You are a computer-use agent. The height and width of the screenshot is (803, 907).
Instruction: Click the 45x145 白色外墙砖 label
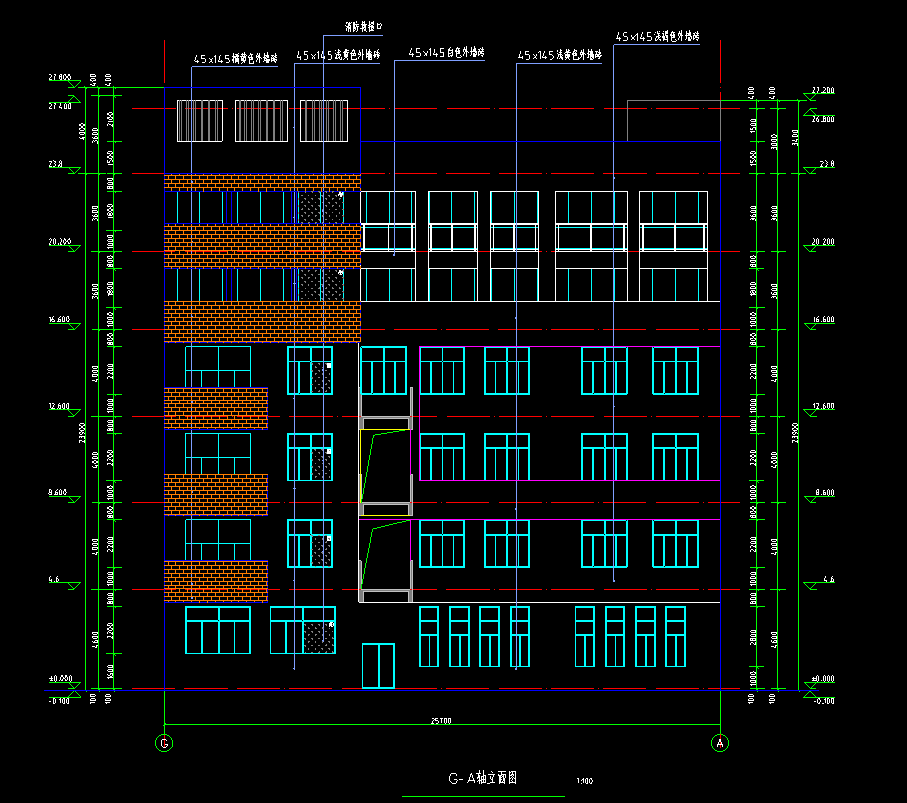(446, 52)
